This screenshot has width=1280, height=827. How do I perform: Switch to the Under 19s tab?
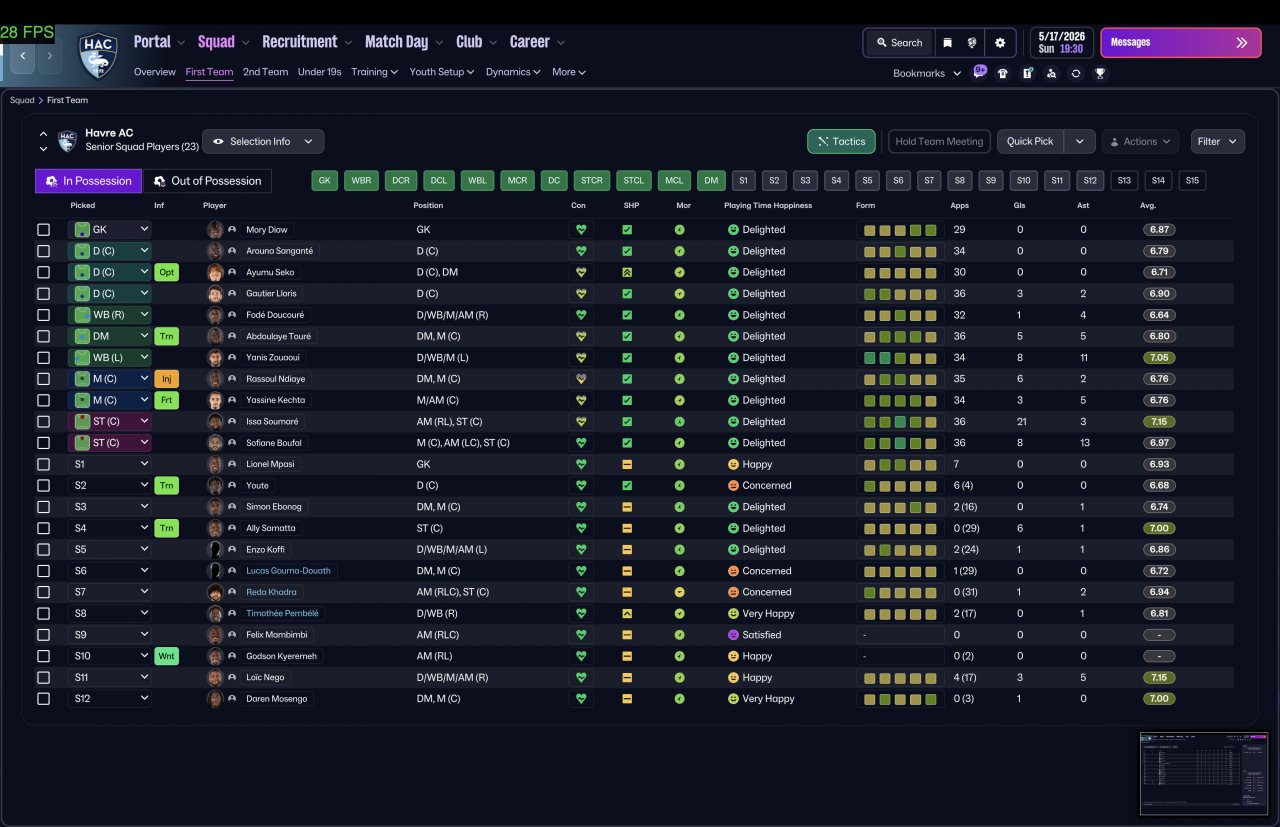(x=319, y=72)
